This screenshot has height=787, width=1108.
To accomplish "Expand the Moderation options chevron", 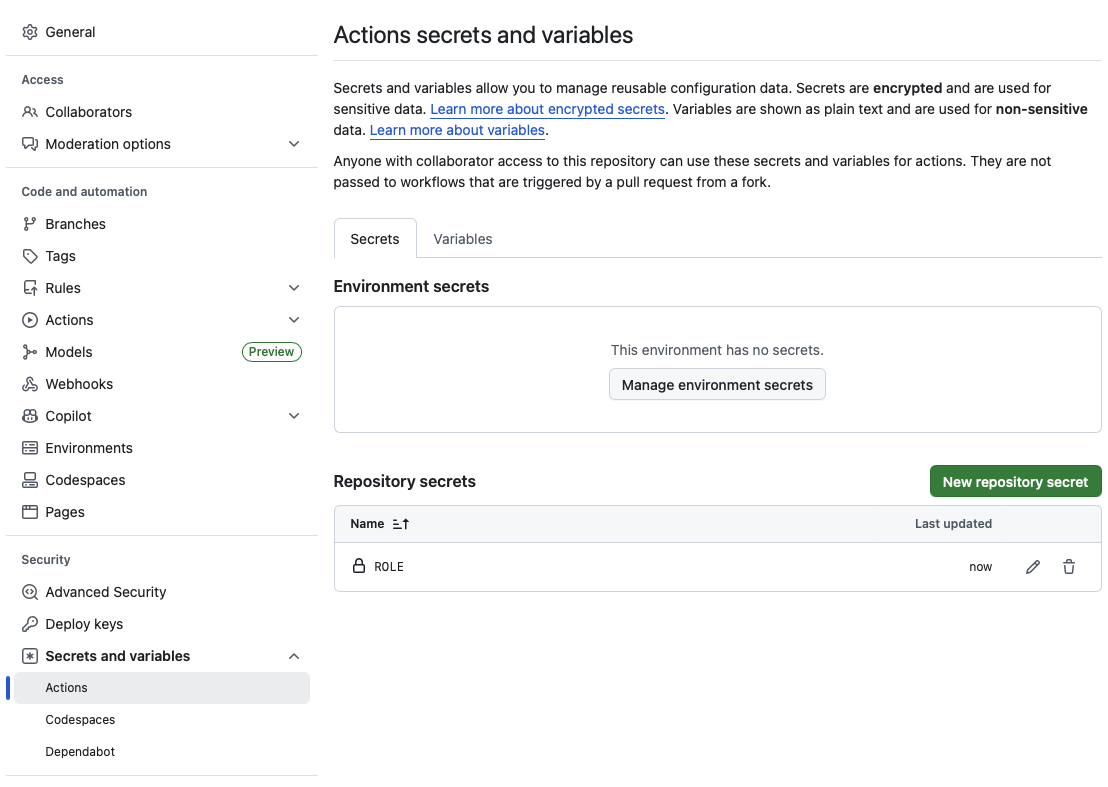I will pyautogui.click(x=294, y=144).
